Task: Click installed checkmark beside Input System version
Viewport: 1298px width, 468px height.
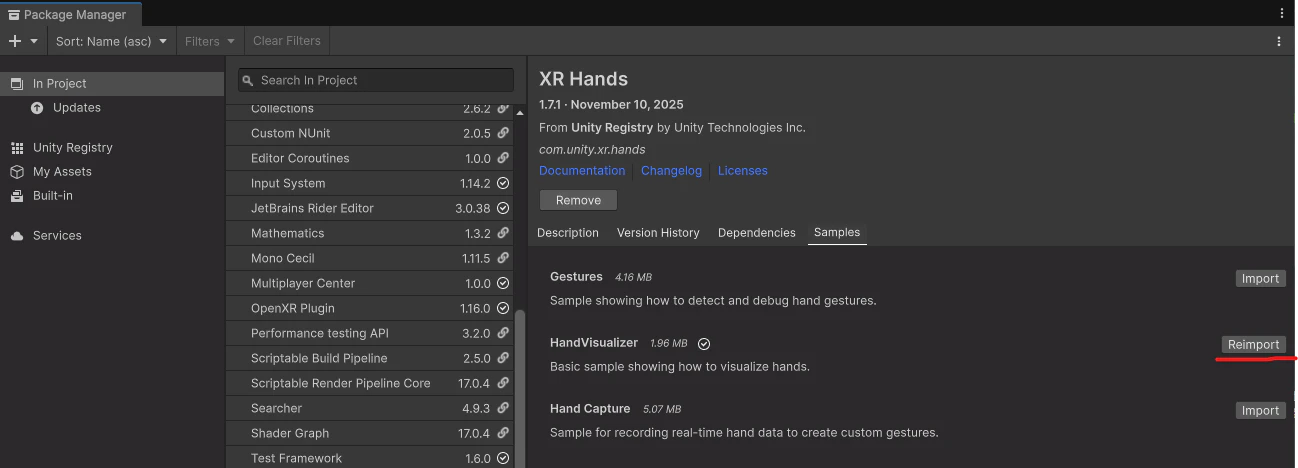Action: [x=503, y=183]
